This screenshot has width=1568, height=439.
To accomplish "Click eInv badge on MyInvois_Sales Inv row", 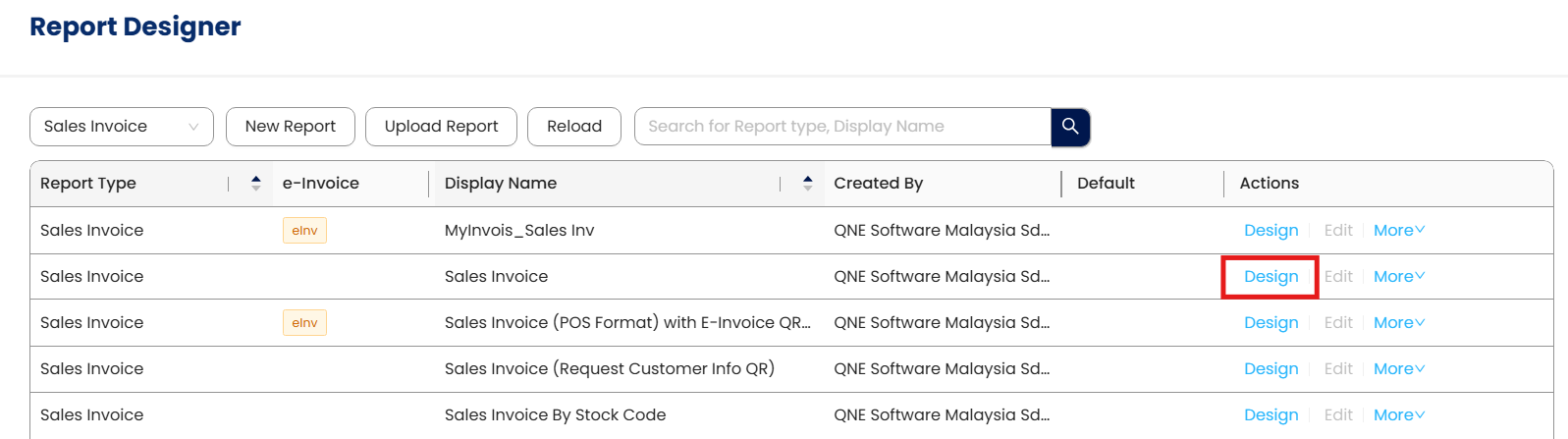I will click(x=304, y=231).
